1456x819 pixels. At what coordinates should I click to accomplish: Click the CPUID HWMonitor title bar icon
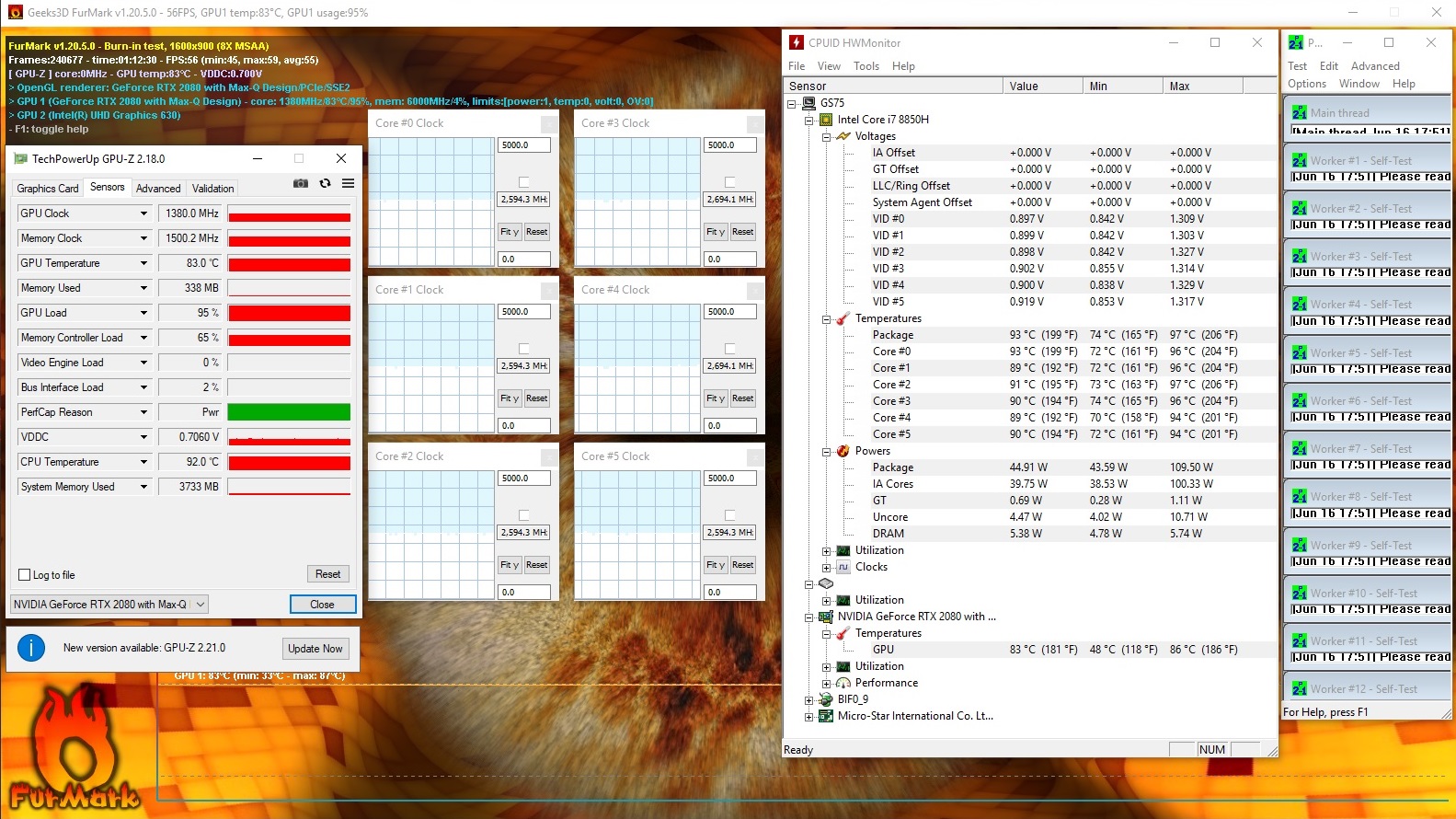pos(797,42)
